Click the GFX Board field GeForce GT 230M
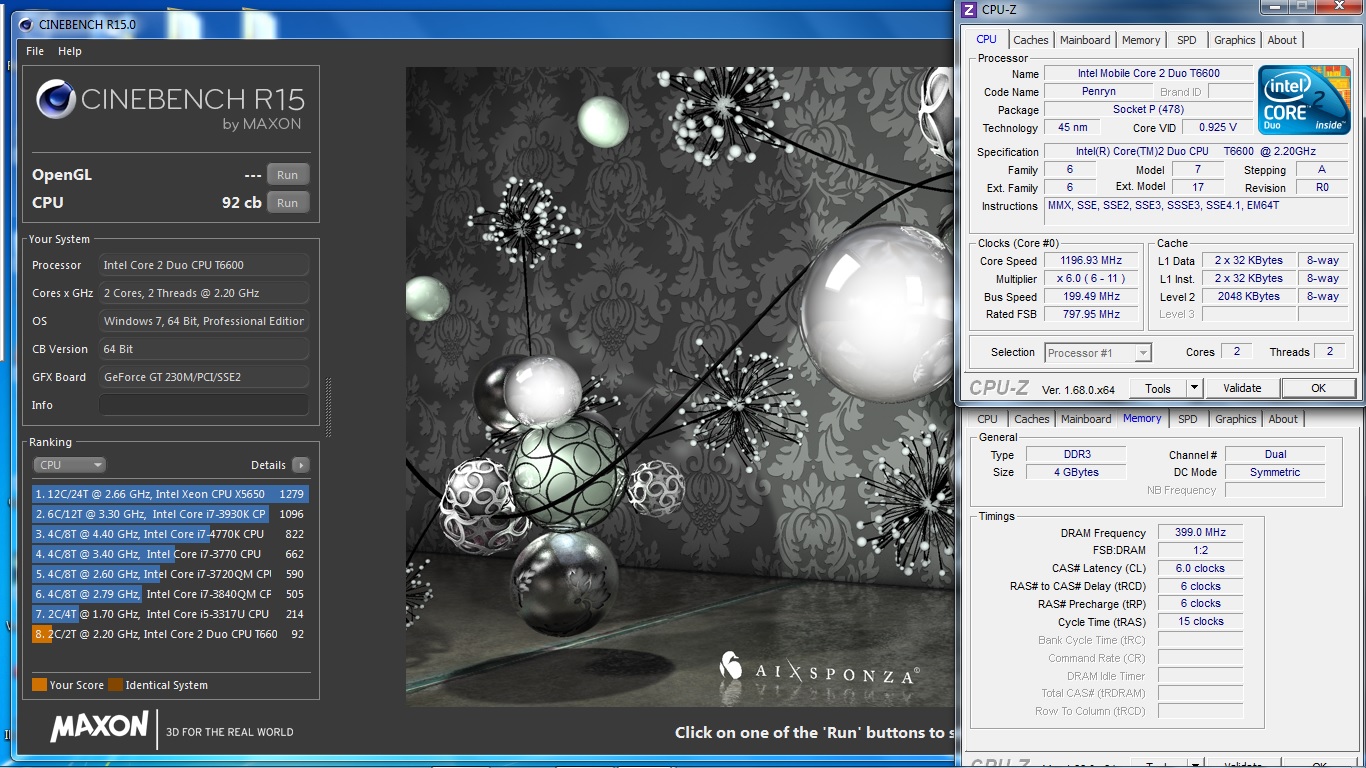Screen dimensions: 1366x768 point(204,377)
